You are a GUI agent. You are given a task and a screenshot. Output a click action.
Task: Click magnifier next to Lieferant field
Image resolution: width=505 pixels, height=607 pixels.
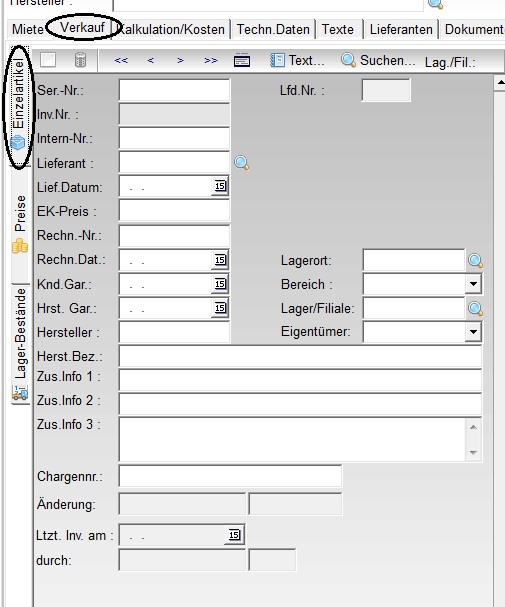pos(241,163)
